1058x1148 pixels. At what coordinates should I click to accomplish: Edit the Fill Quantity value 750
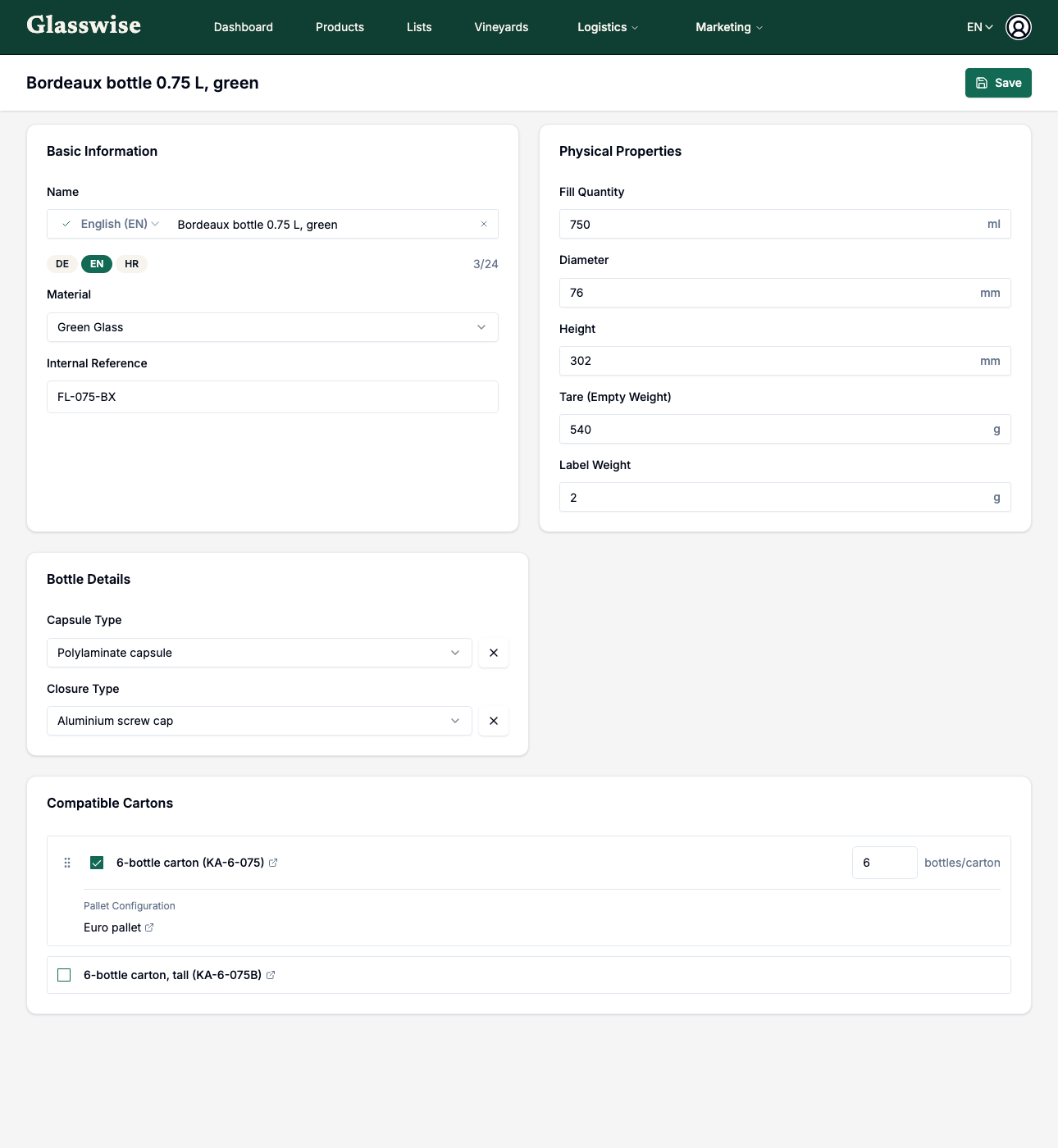[x=785, y=224]
